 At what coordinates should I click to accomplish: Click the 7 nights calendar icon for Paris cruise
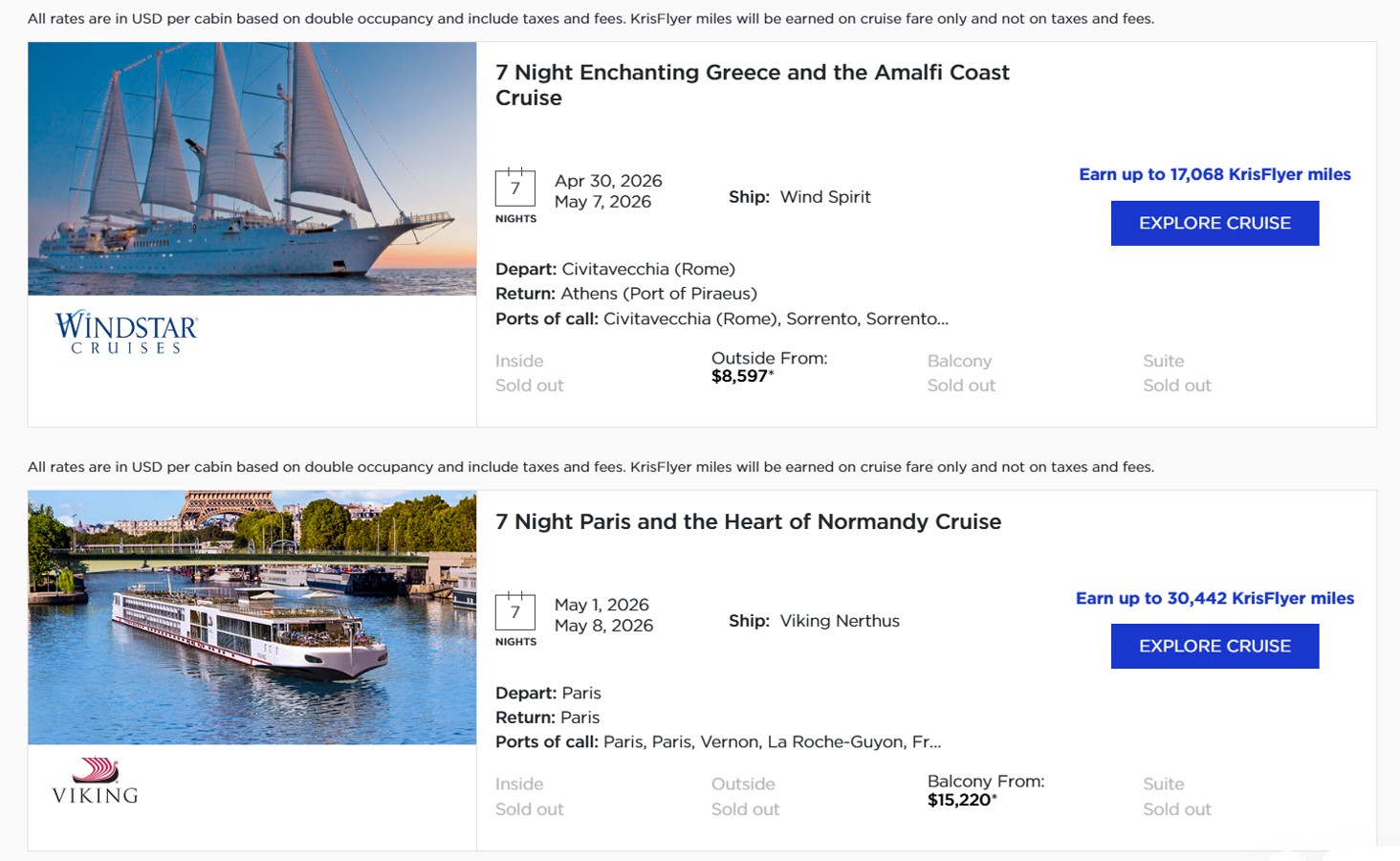coord(514,612)
